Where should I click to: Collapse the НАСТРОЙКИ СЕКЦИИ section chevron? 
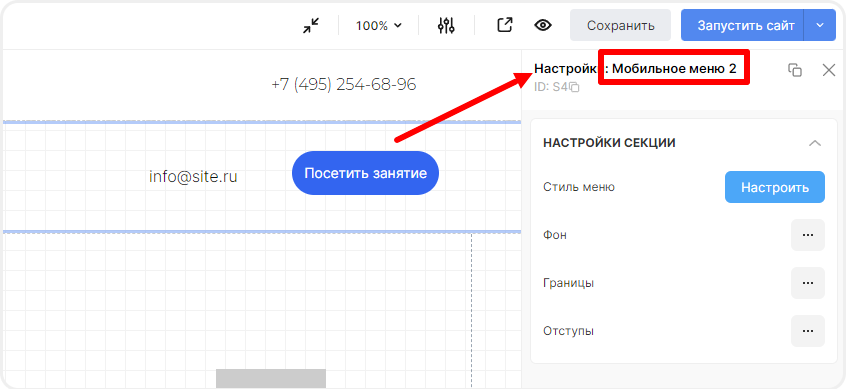(815, 144)
